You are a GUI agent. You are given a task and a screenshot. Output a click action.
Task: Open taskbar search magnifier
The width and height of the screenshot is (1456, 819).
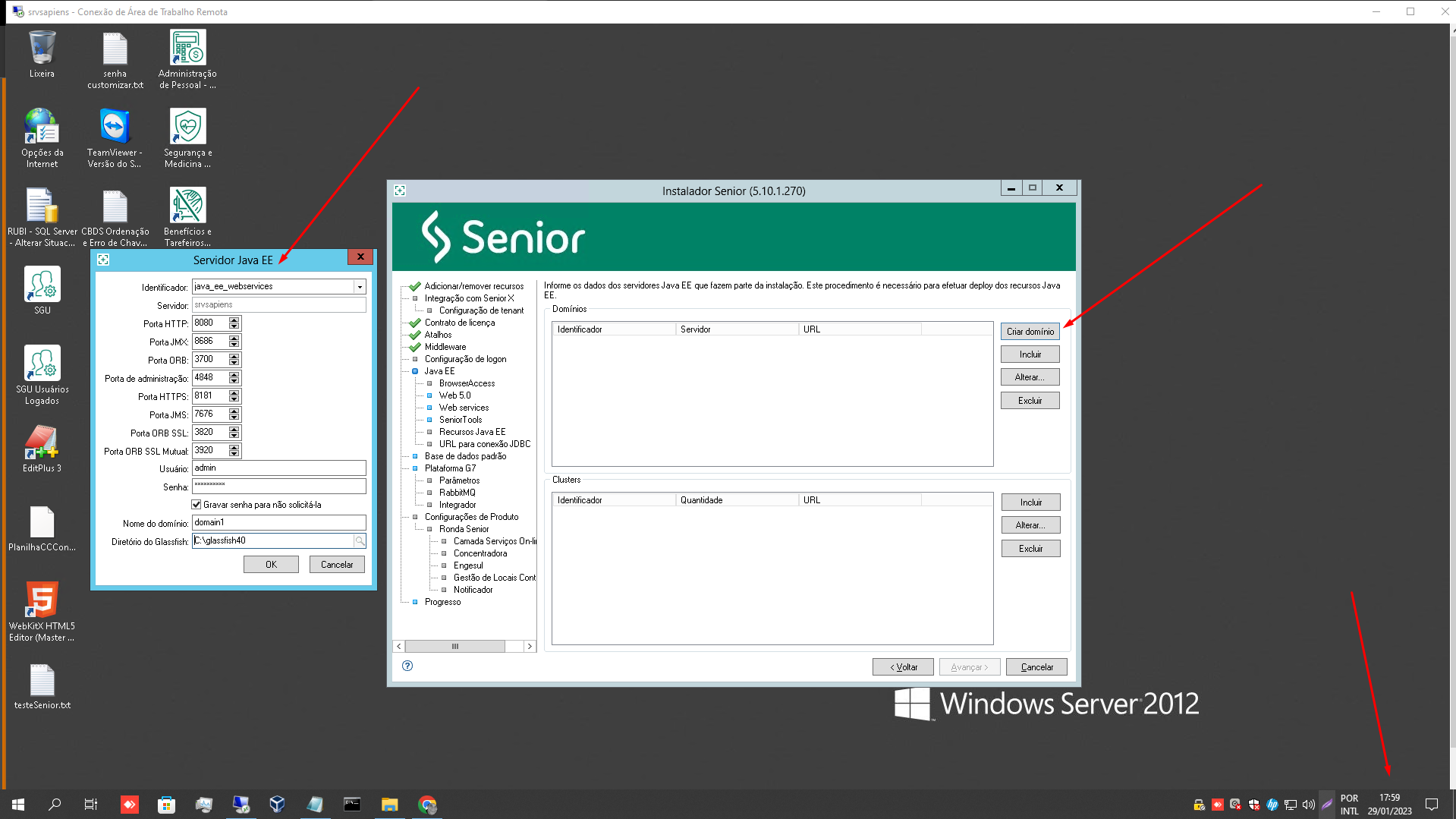click(x=55, y=805)
